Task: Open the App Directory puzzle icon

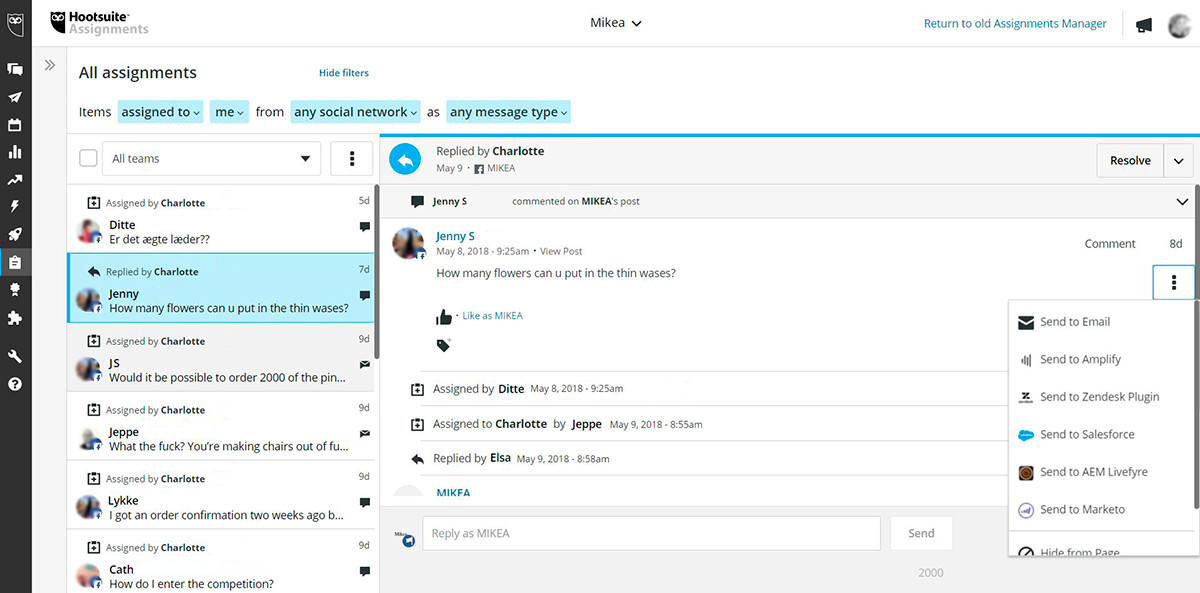Action: click(x=15, y=318)
